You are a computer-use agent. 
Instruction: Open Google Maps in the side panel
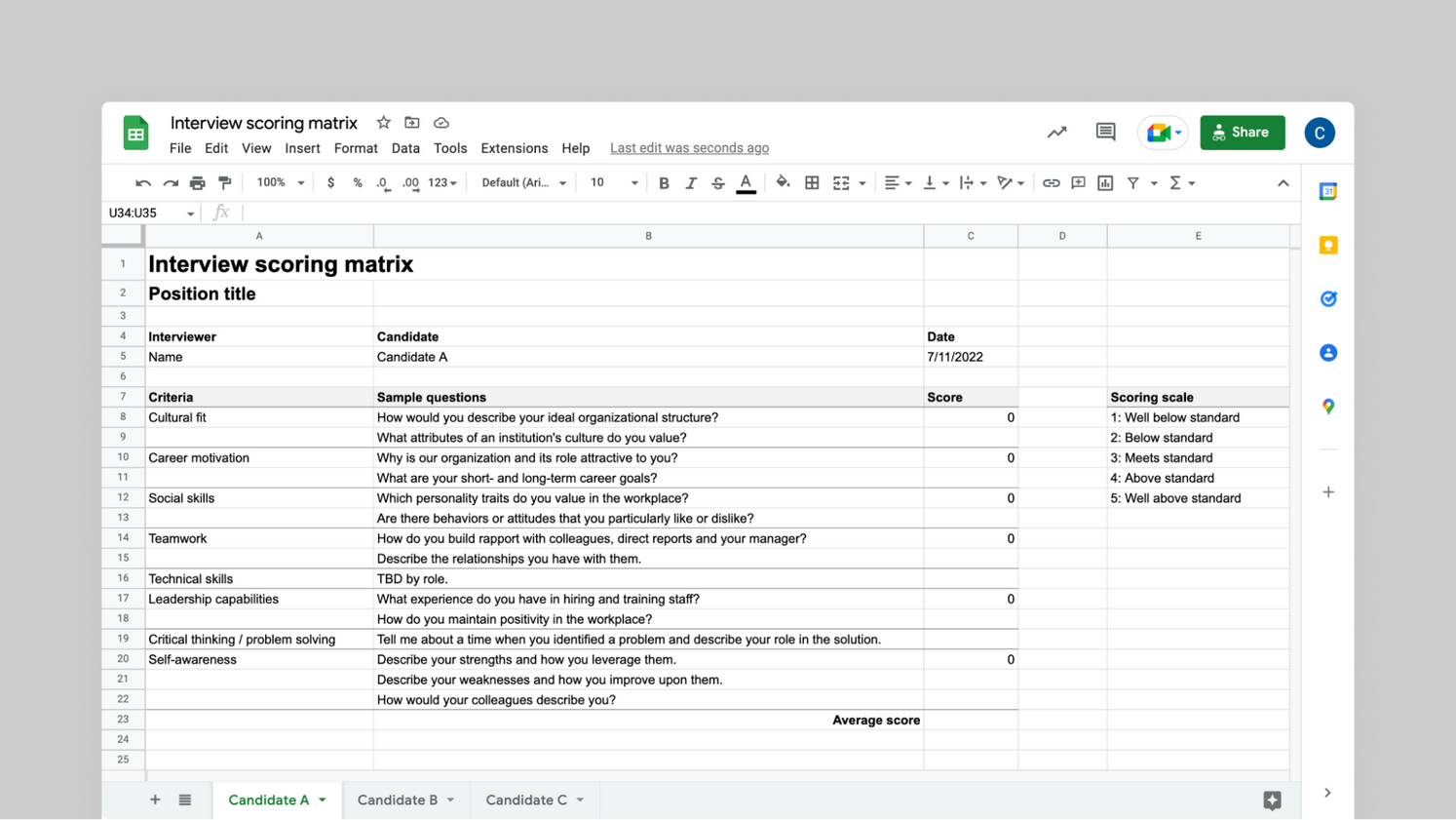click(1328, 407)
